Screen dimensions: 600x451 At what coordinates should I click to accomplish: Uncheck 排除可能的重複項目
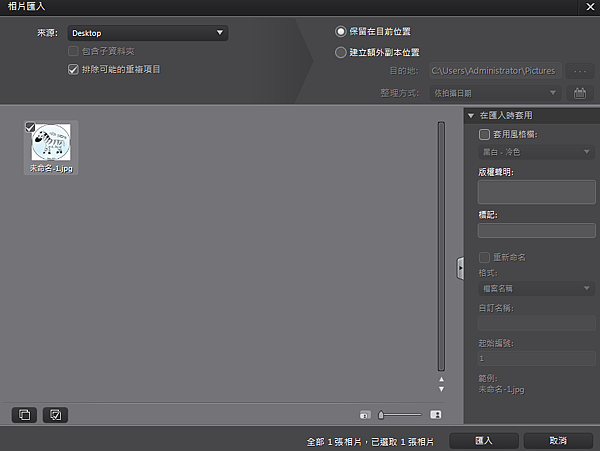pyautogui.click(x=73, y=69)
